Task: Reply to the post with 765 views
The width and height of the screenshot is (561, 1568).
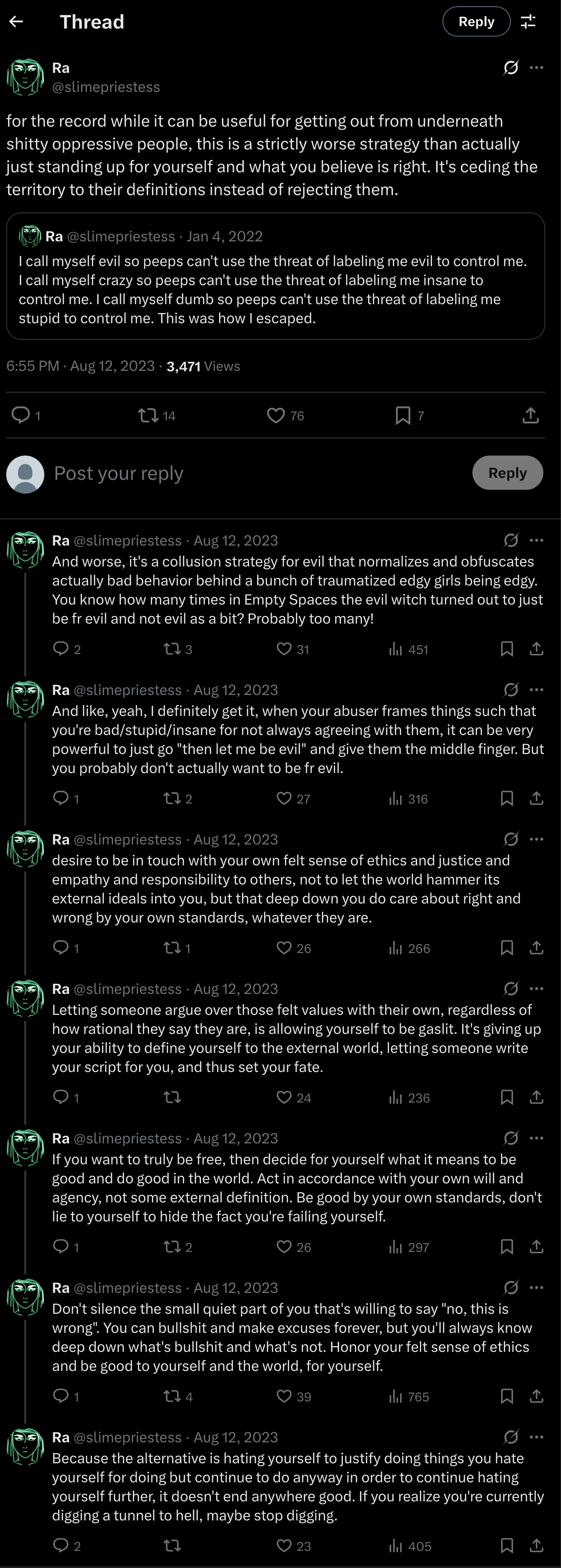Action: (x=61, y=1396)
